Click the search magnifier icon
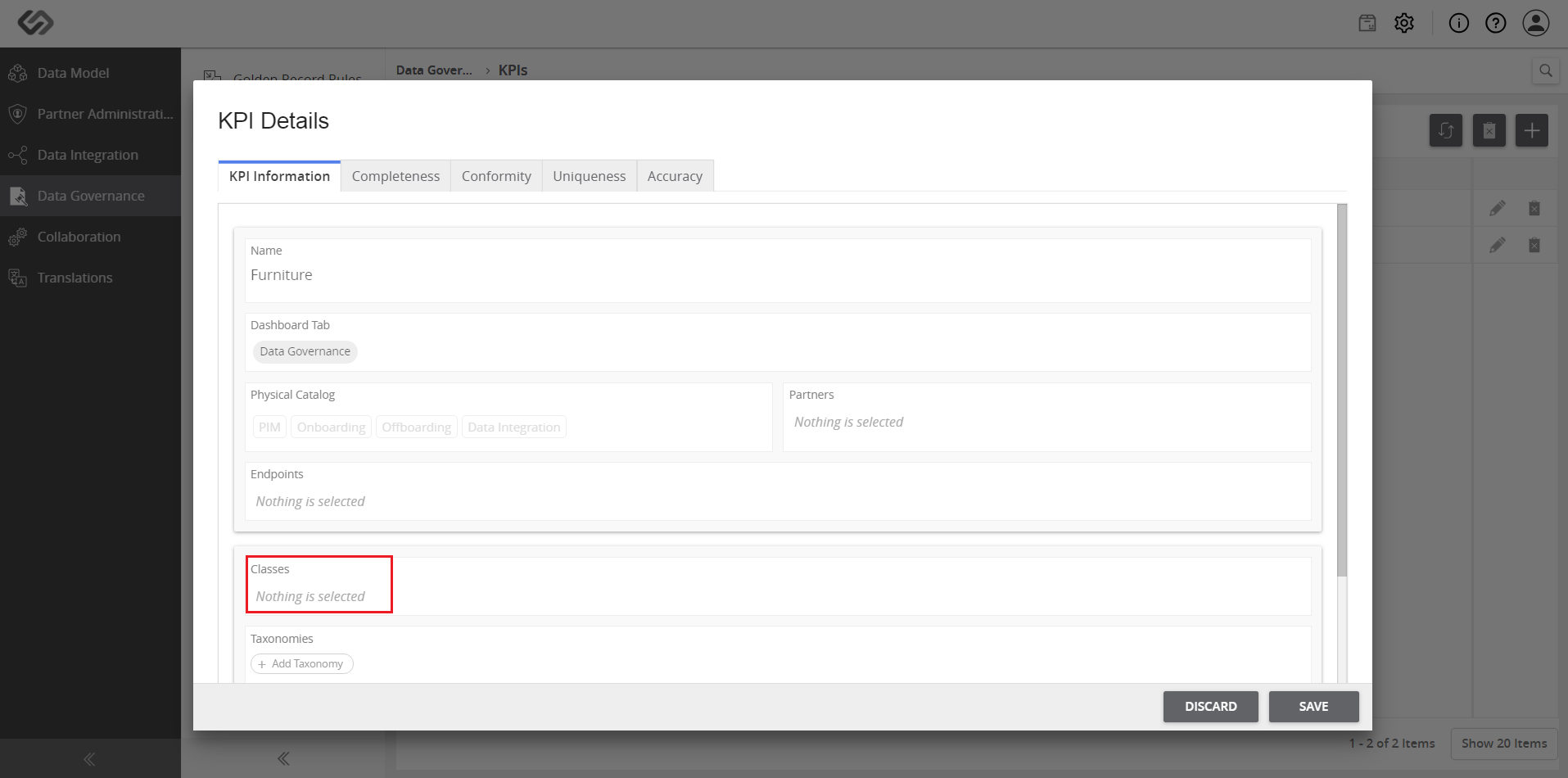Viewport: 1568px width, 778px height. 1546,70
